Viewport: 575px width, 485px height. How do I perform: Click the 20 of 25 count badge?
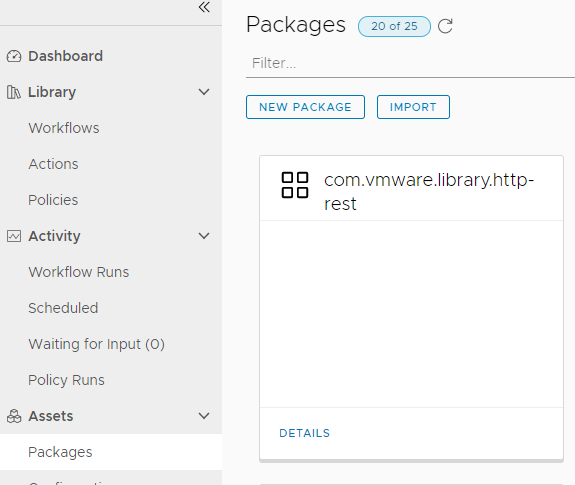point(394,26)
